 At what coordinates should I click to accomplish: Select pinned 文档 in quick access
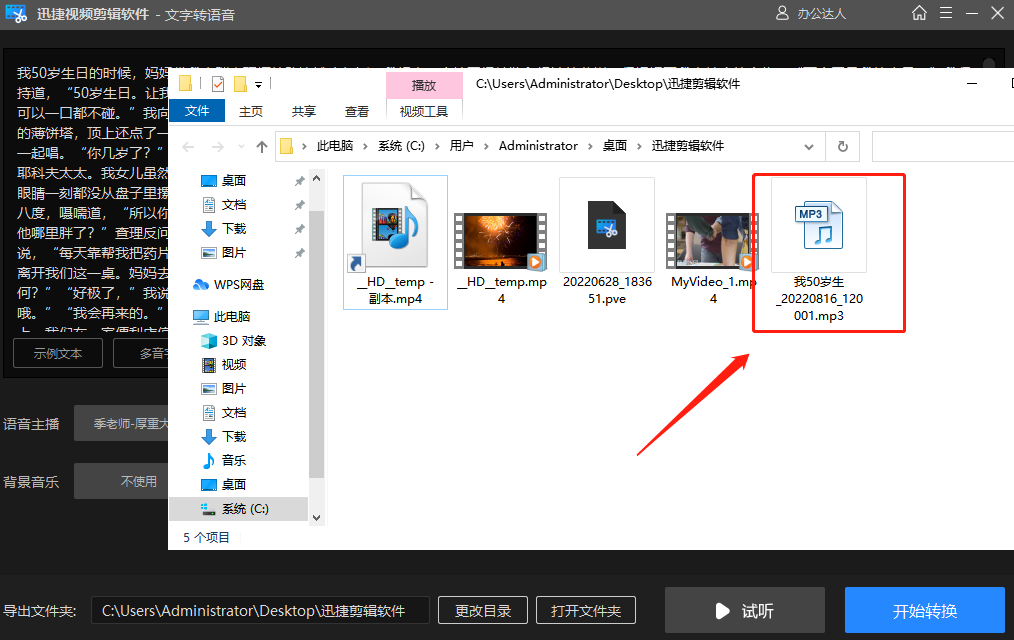point(233,205)
